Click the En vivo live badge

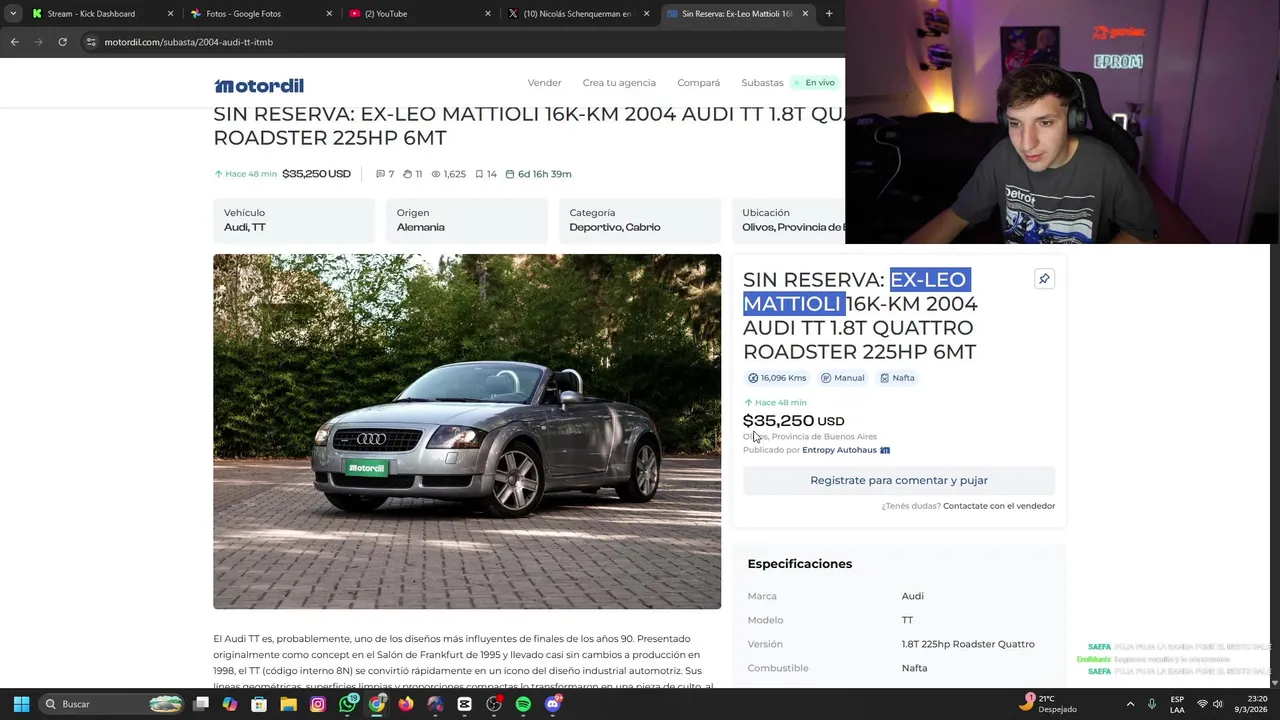tap(814, 83)
